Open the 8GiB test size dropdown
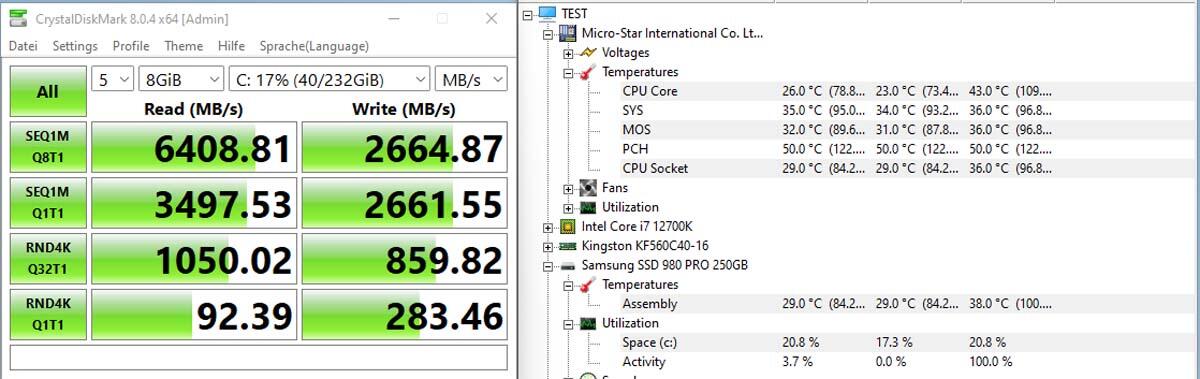 pos(181,79)
